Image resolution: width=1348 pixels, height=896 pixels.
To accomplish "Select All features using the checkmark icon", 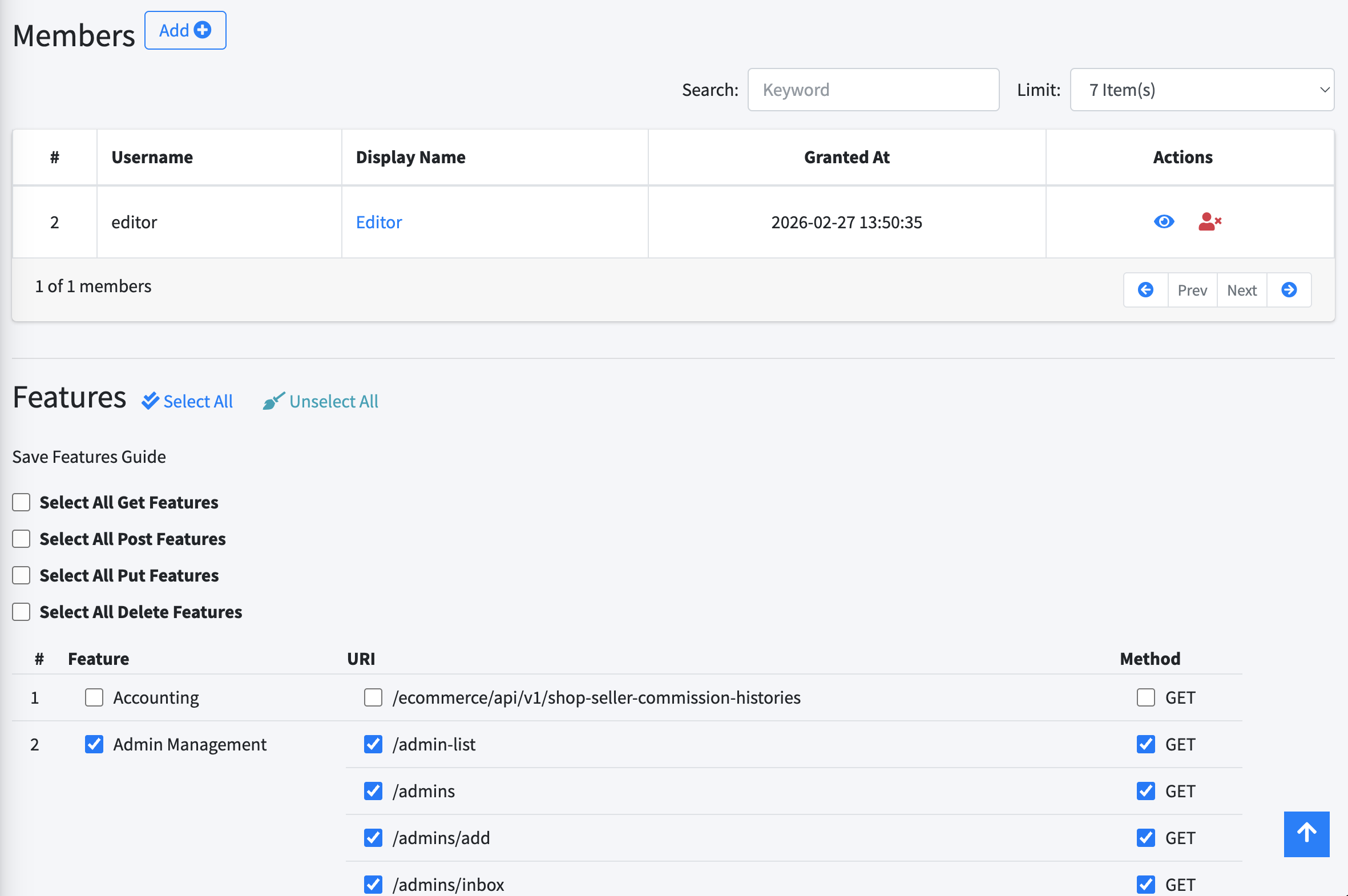I will pyautogui.click(x=187, y=401).
